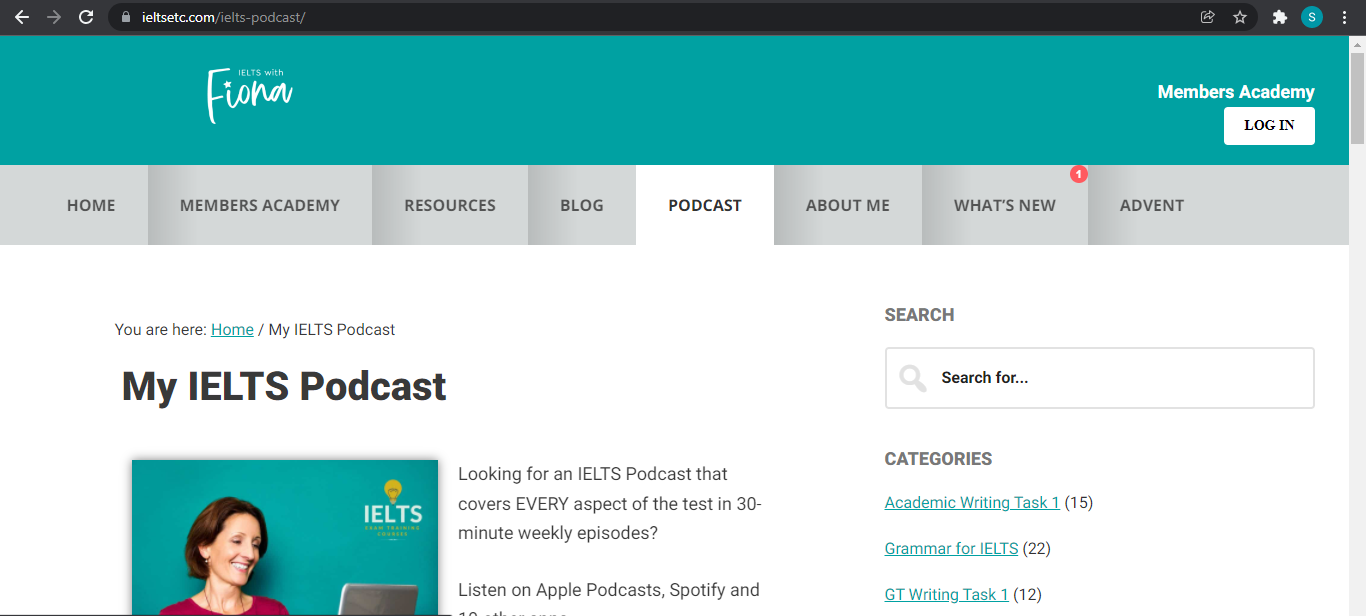
Task: Open the MEMBERS ACADEMY menu item
Action: point(260,205)
